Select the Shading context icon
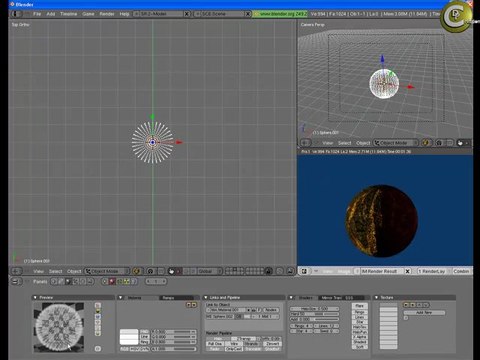Screen dimensions: 480x360 pos(68,282)
